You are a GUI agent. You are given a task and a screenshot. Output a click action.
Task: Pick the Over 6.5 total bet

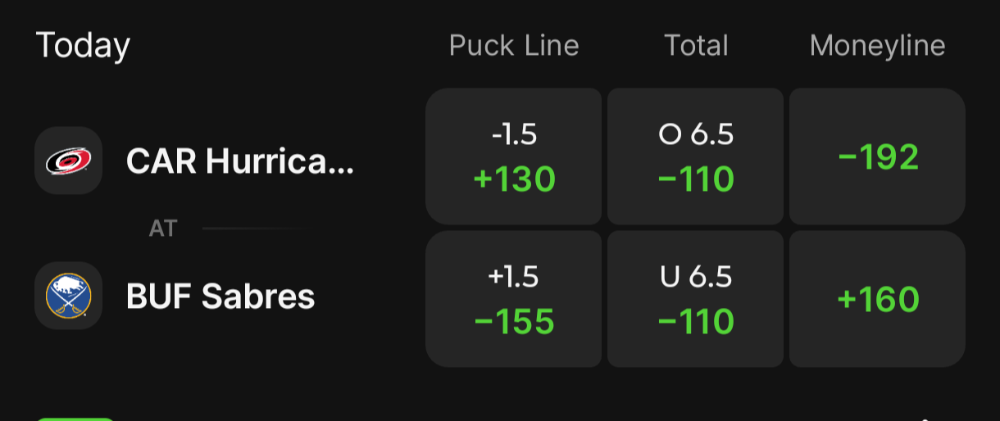click(696, 156)
